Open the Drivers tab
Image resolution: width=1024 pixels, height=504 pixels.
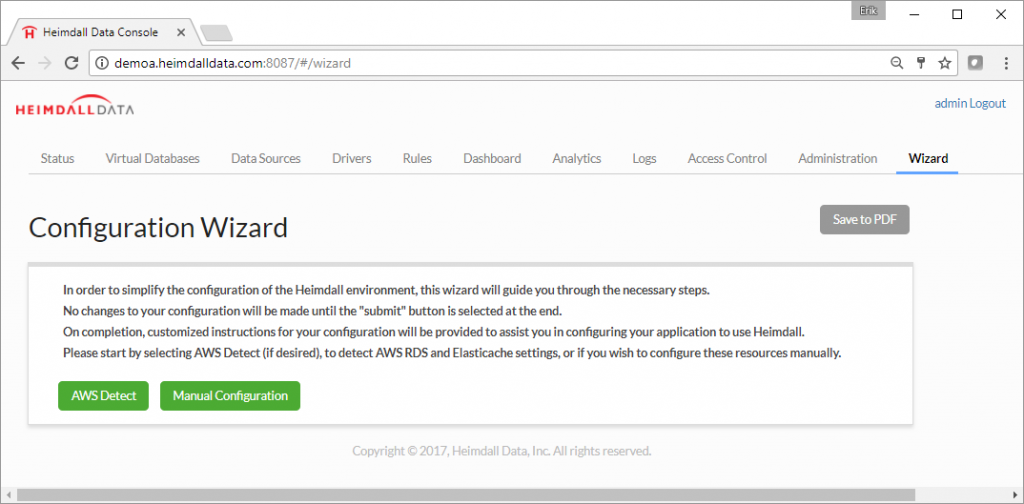click(351, 158)
